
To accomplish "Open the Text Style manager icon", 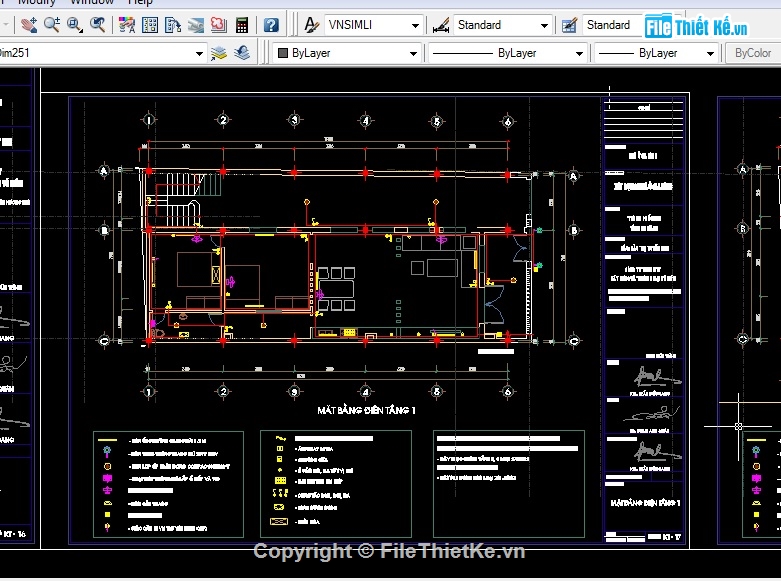I will 311,24.
